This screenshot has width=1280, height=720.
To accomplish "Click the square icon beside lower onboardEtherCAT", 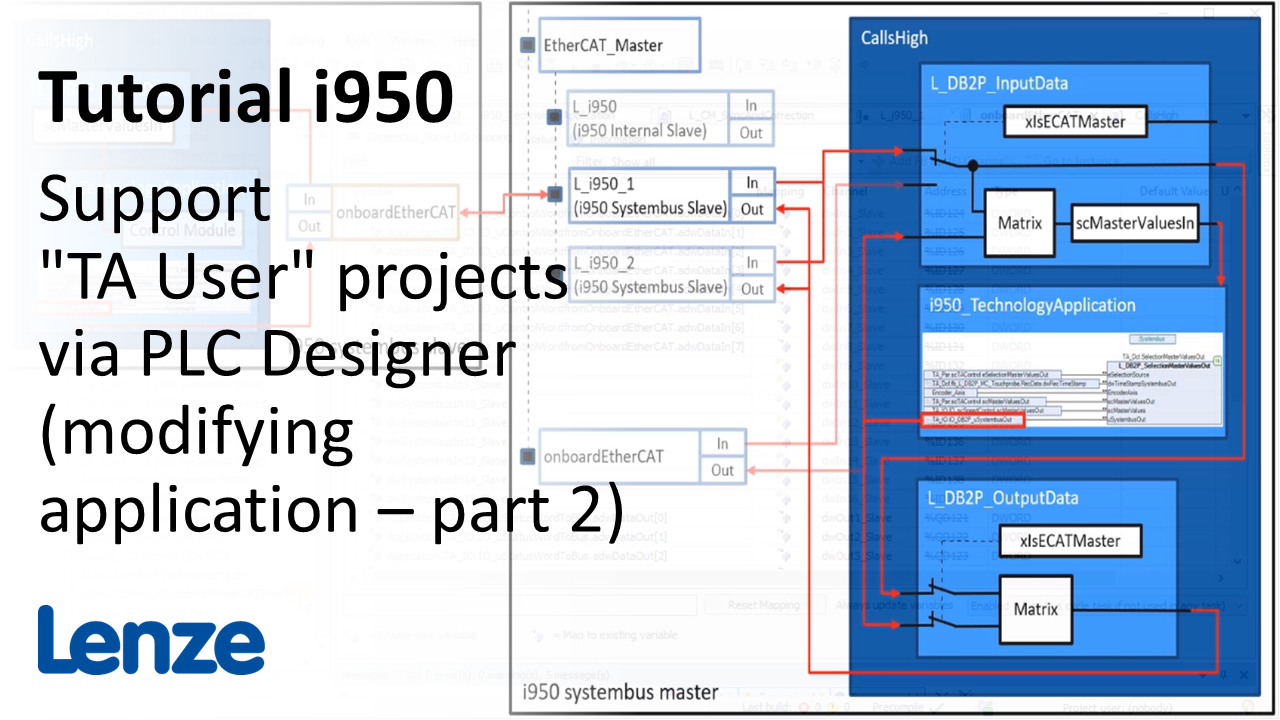I will (528, 457).
